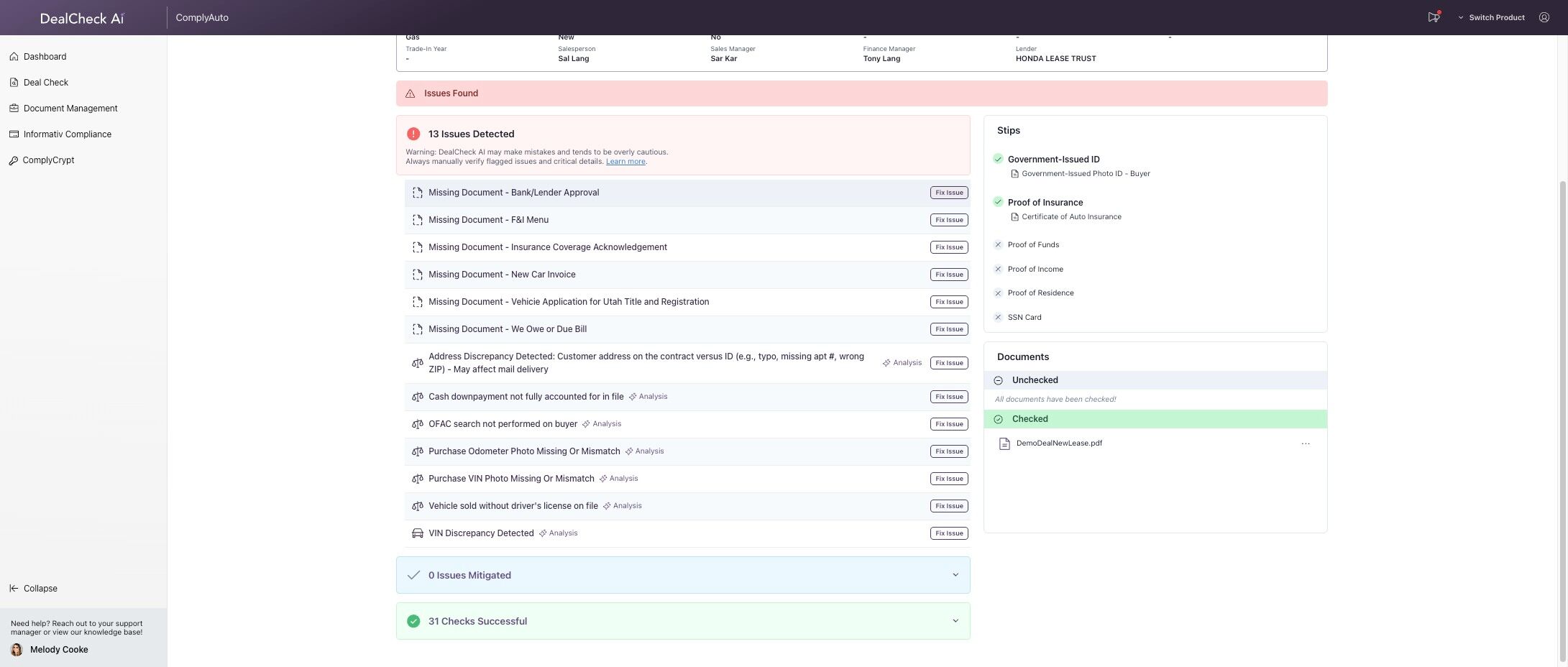This screenshot has width=1568, height=667.
Task: Click Melody Cooke support manager name
Action: click(59, 650)
